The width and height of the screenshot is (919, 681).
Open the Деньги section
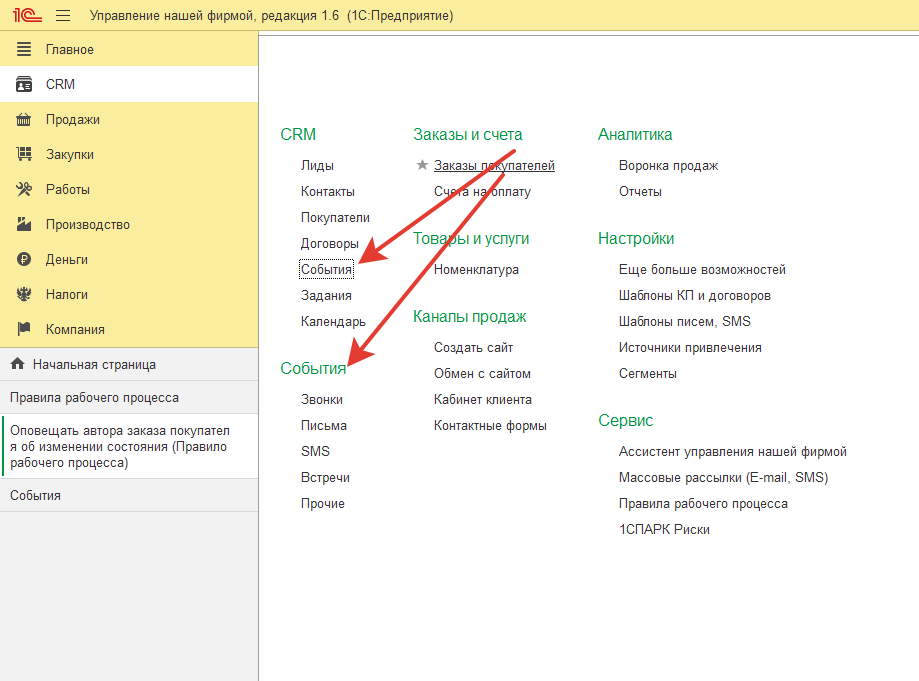[129, 259]
